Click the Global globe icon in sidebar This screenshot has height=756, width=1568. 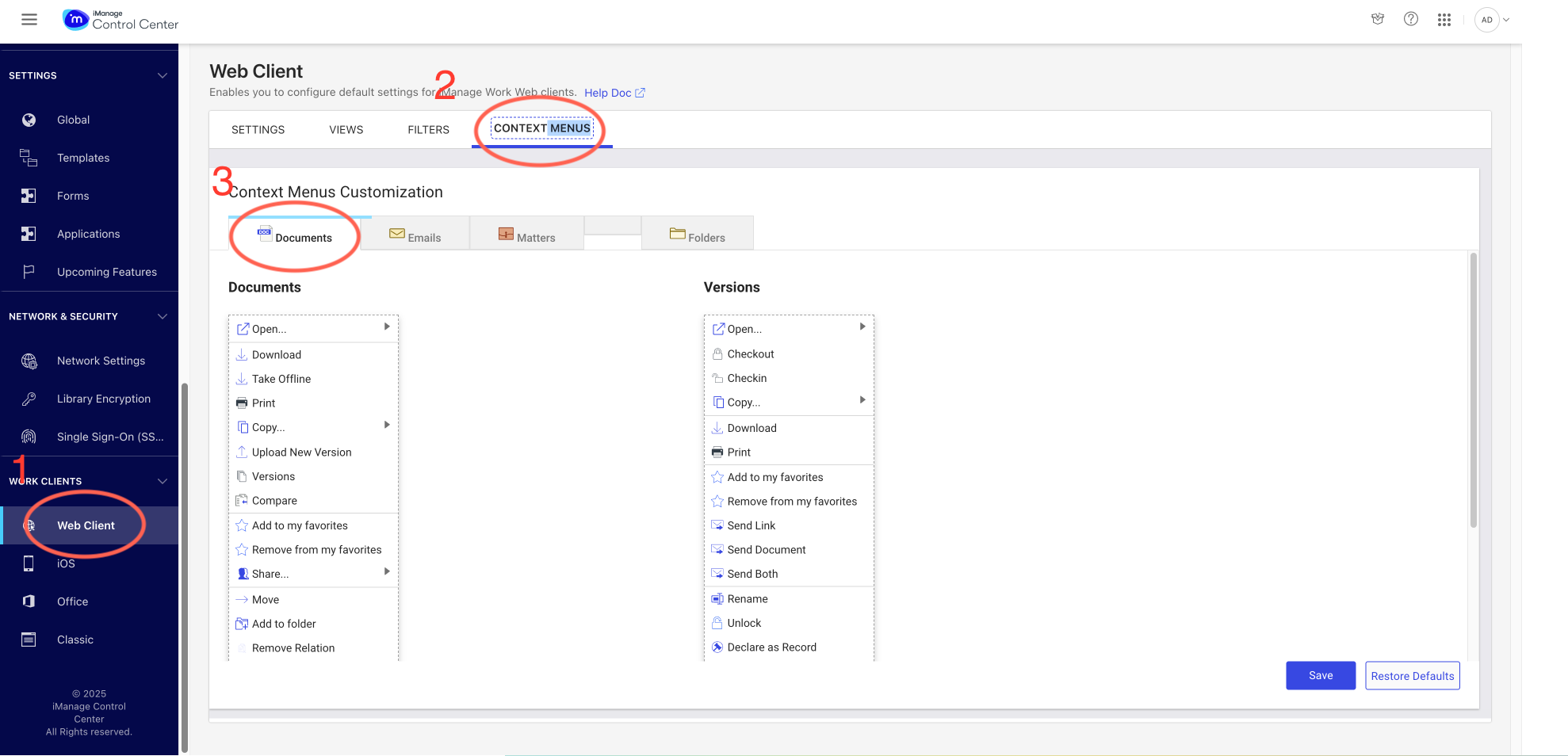(29, 120)
